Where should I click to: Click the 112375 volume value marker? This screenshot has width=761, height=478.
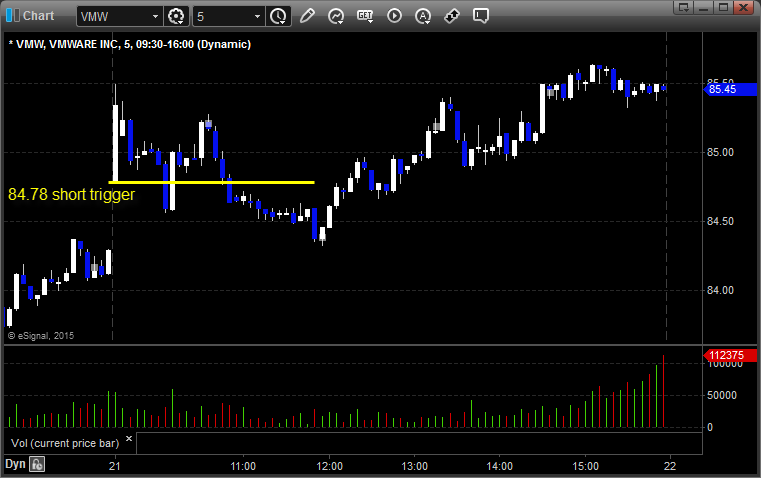tap(730, 355)
